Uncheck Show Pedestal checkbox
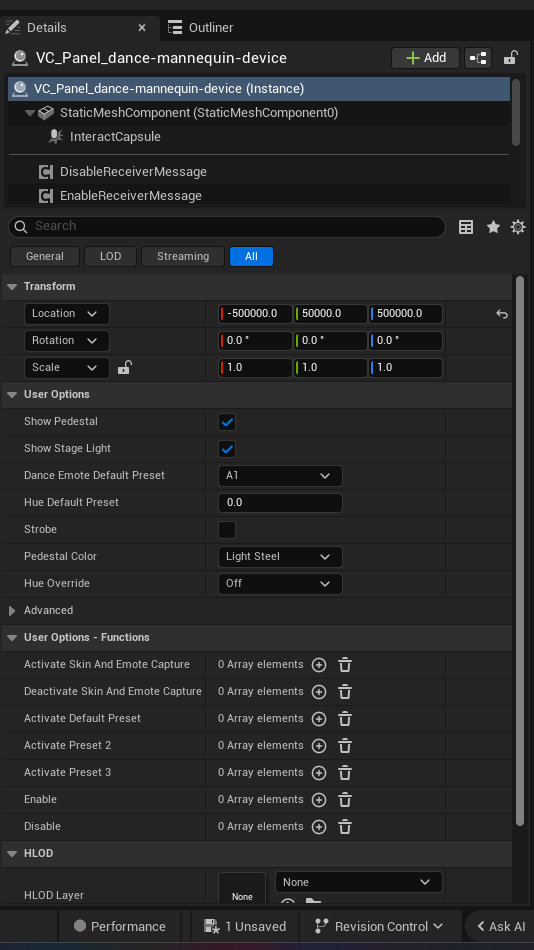Screen dimensions: 534x950 (x=227, y=422)
